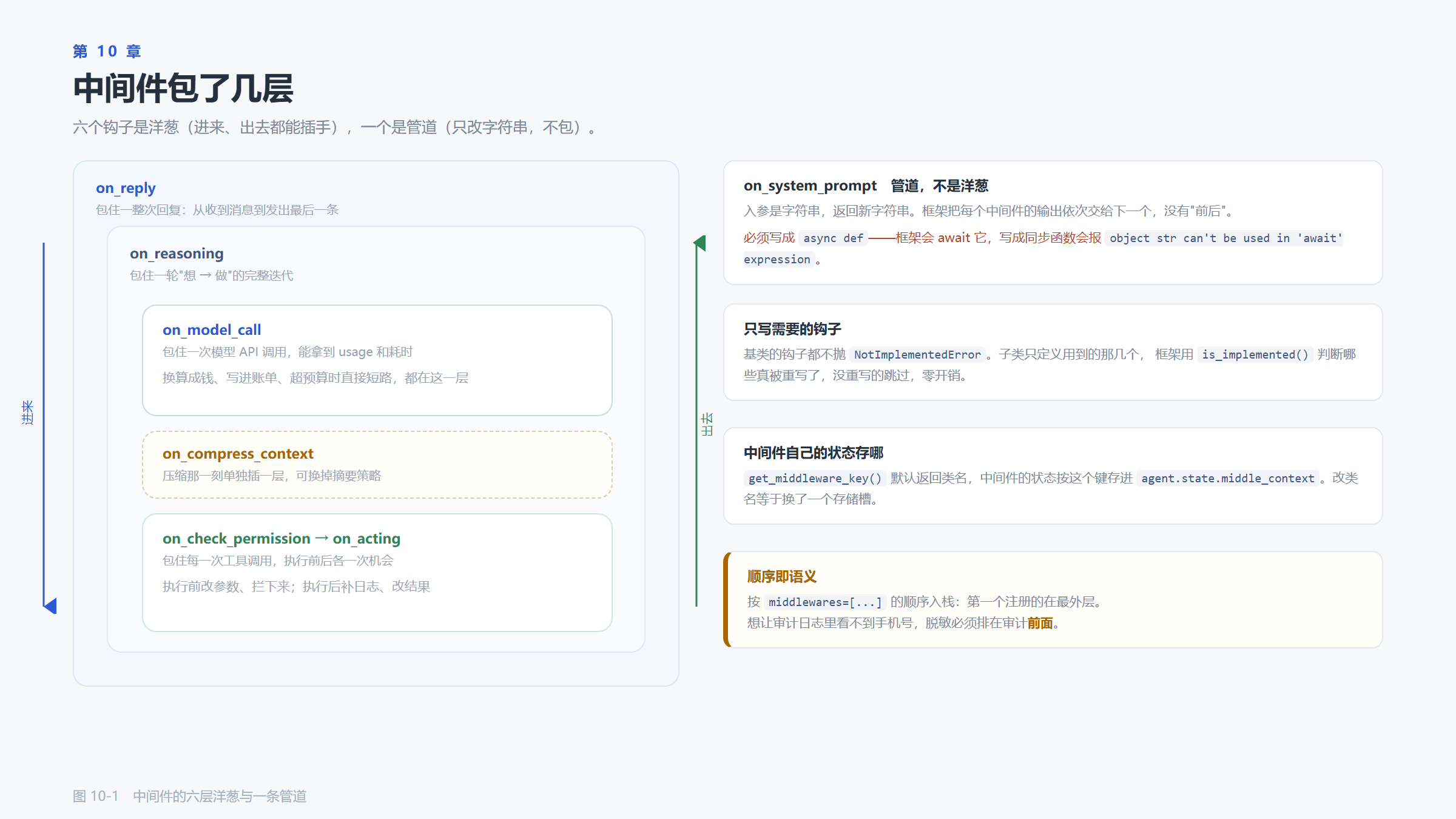The image size is (1456, 819).
Task: Select the "on_reasoning" heading
Action: click(x=177, y=254)
